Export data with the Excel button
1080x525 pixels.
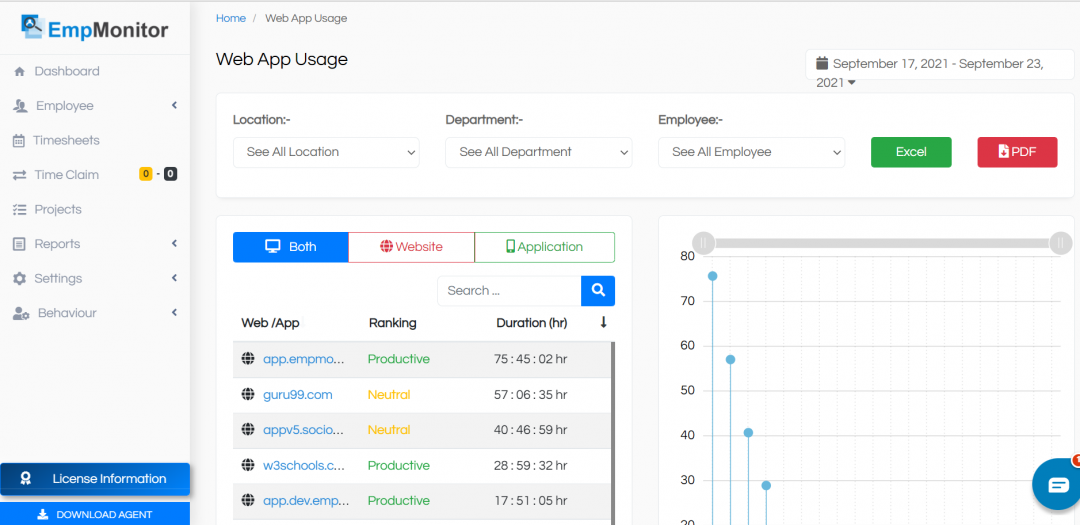coord(911,152)
